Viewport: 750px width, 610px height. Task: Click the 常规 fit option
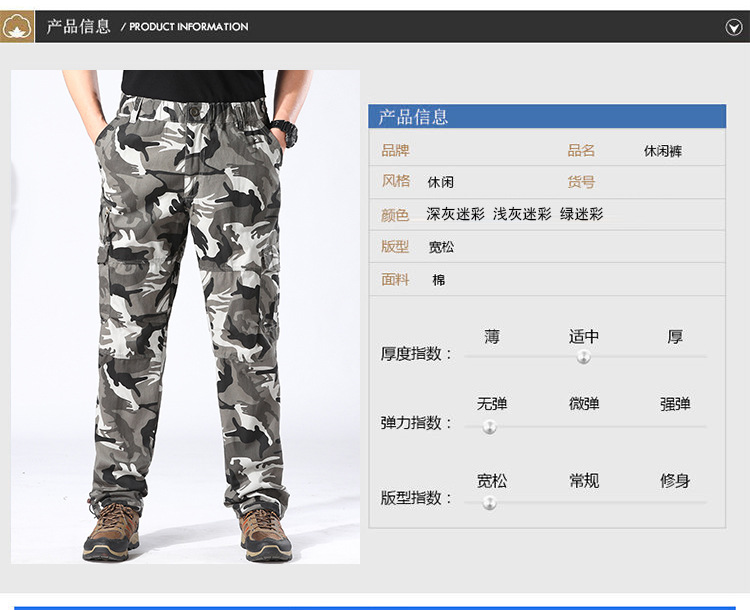584,480
